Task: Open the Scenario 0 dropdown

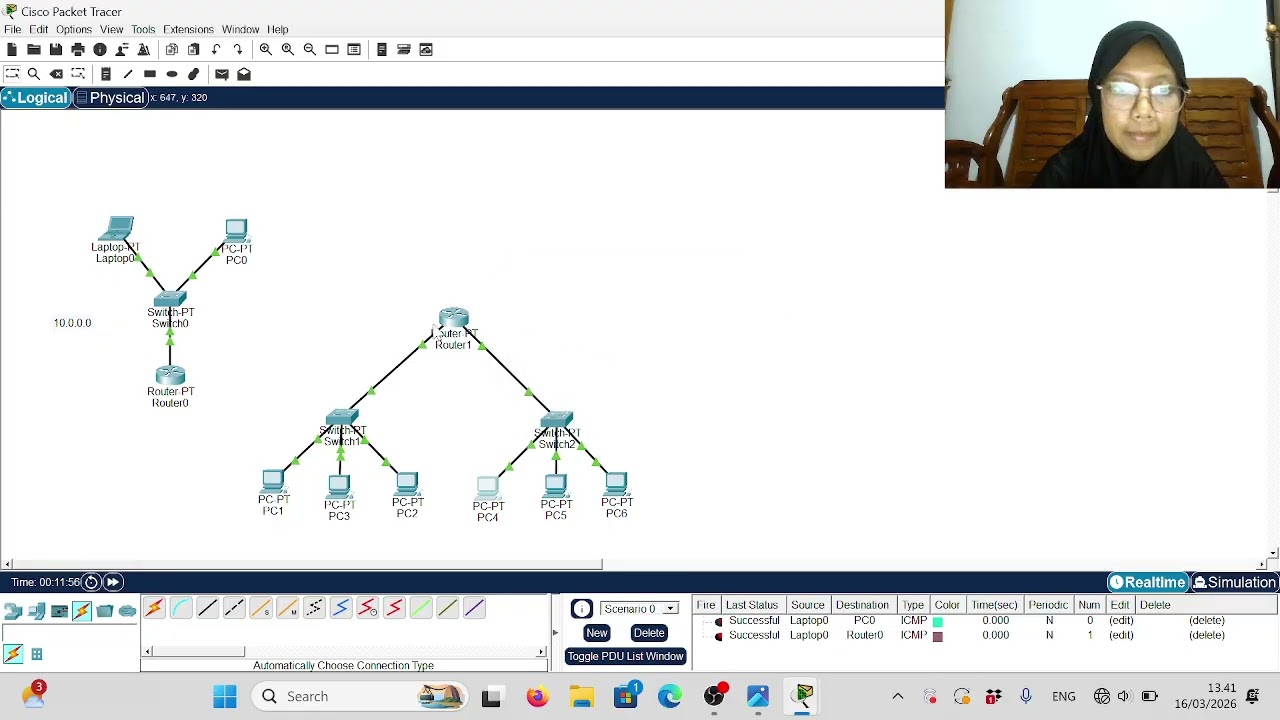Action: (639, 608)
